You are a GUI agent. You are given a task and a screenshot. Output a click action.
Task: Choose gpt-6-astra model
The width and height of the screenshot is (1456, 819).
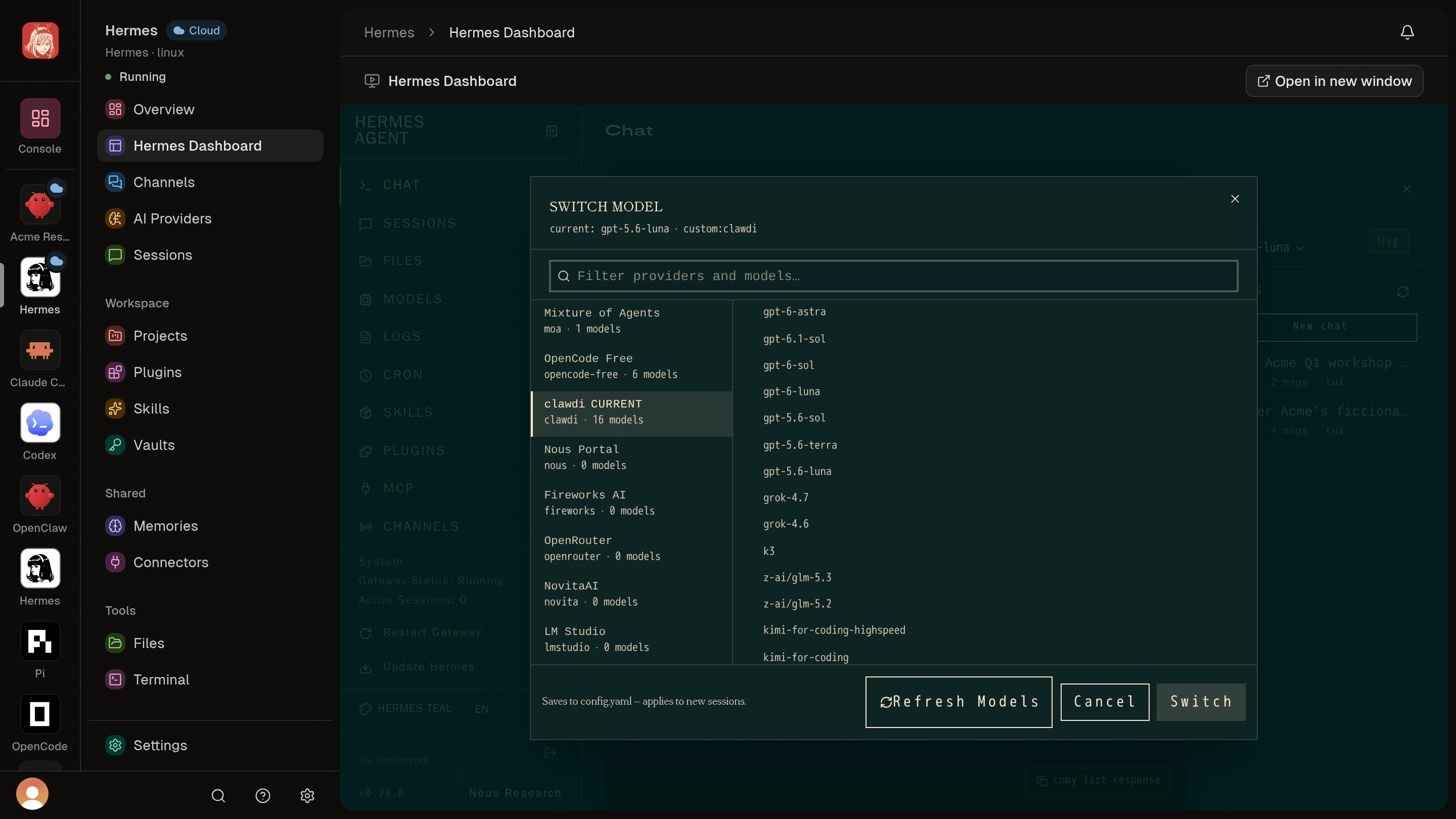pyautogui.click(x=794, y=312)
